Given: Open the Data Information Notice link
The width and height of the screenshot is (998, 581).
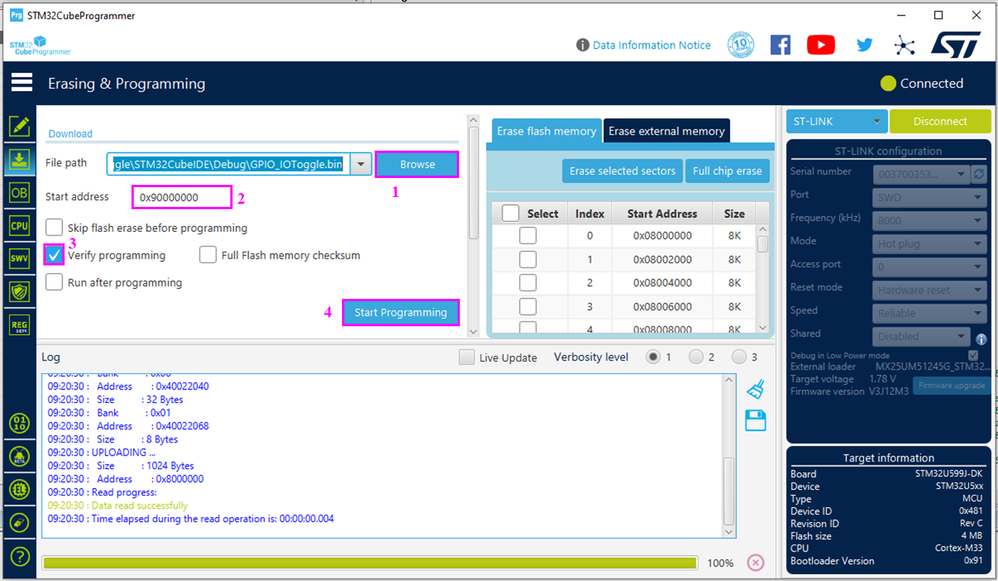Looking at the screenshot, I should pyautogui.click(x=652, y=45).
